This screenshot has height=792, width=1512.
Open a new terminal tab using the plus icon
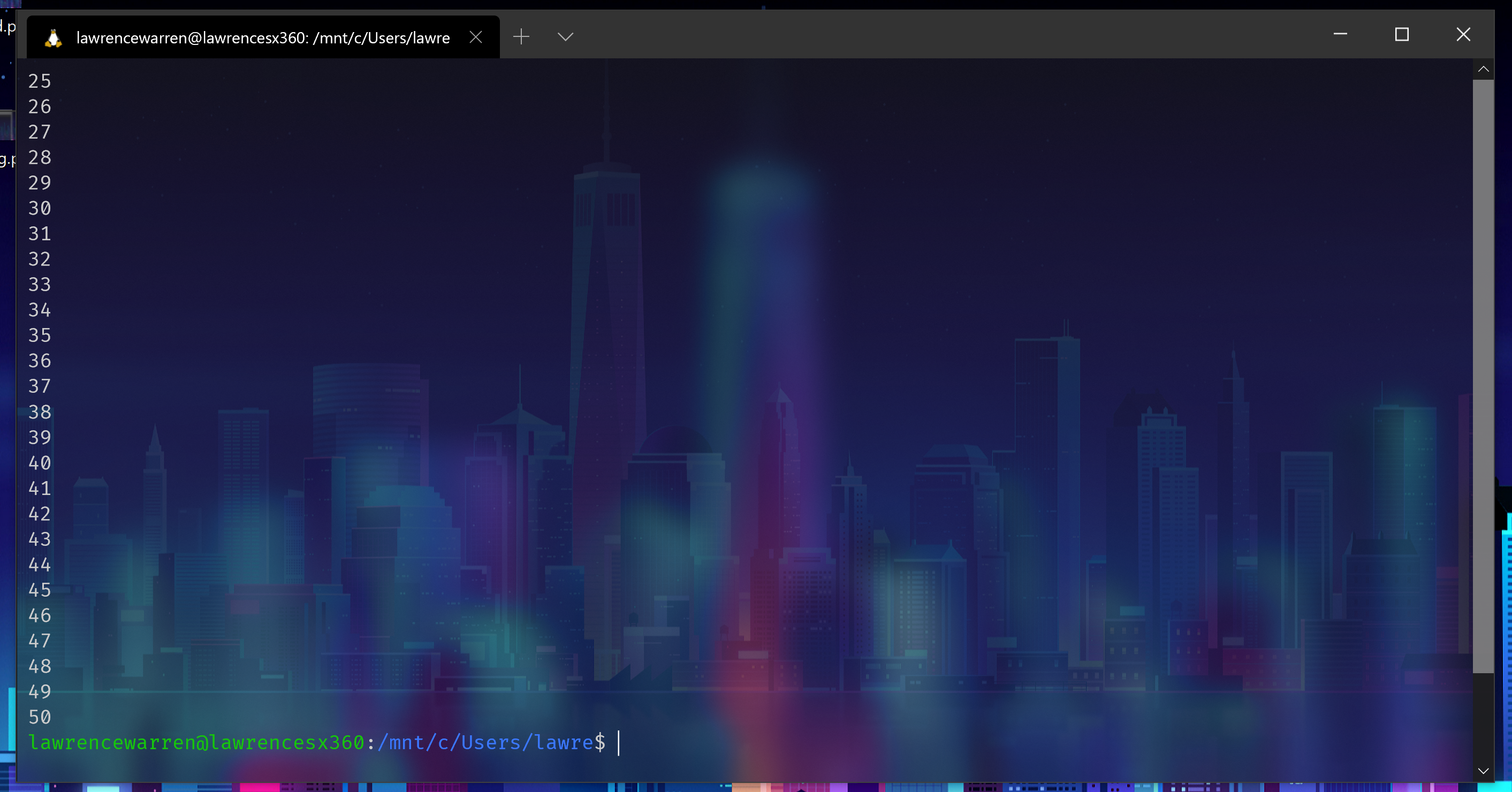pyautogui.click(x=521, y=36)
